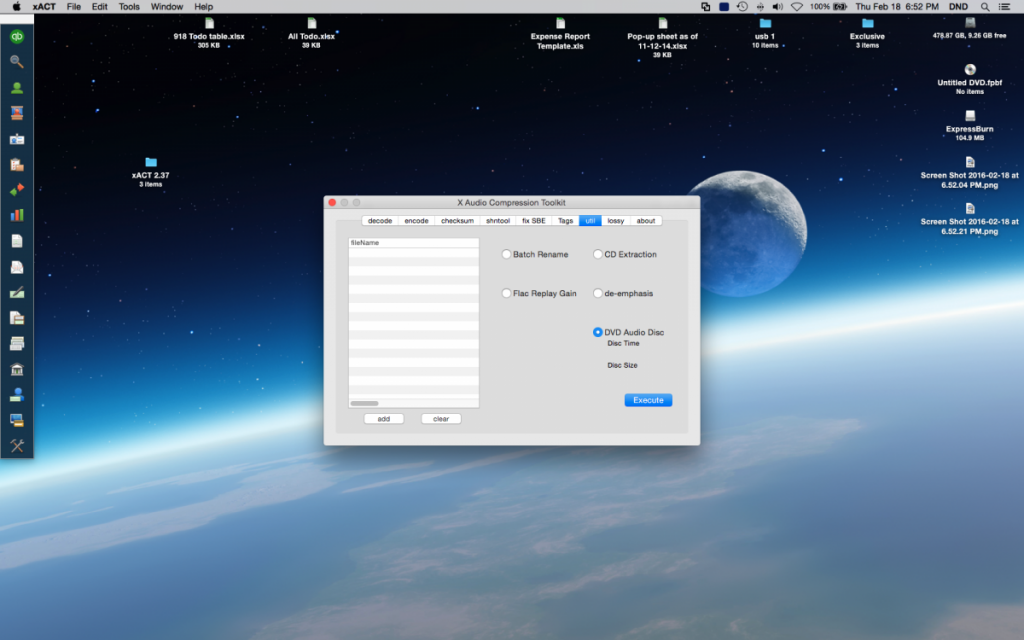Viewport: 1024px width, 640px height.
Task: Open the xACT 2.37 folder on desktop
Action: pyautogui.click(x=151, y=162)
